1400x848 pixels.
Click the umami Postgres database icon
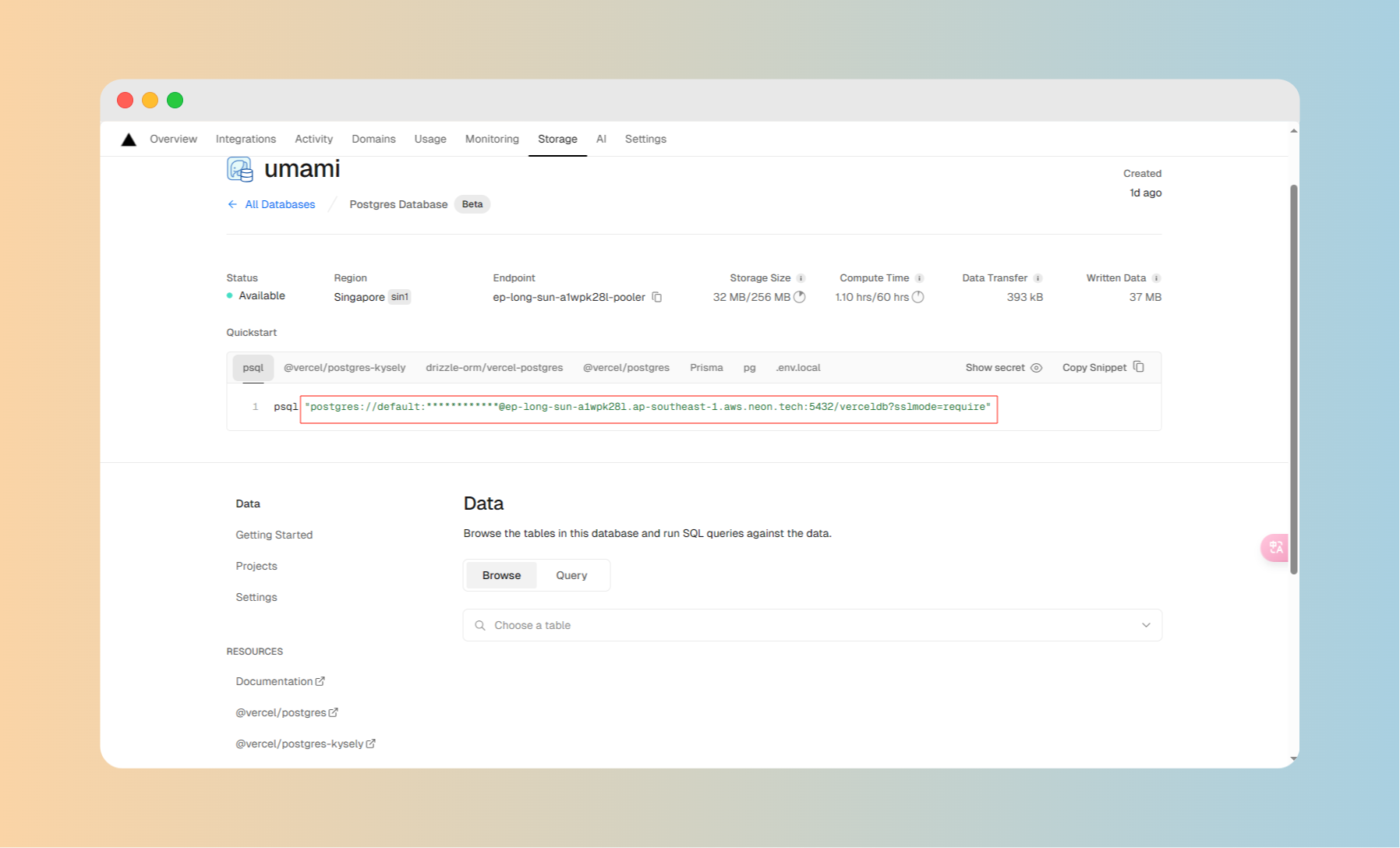click(x=240, y=169)
